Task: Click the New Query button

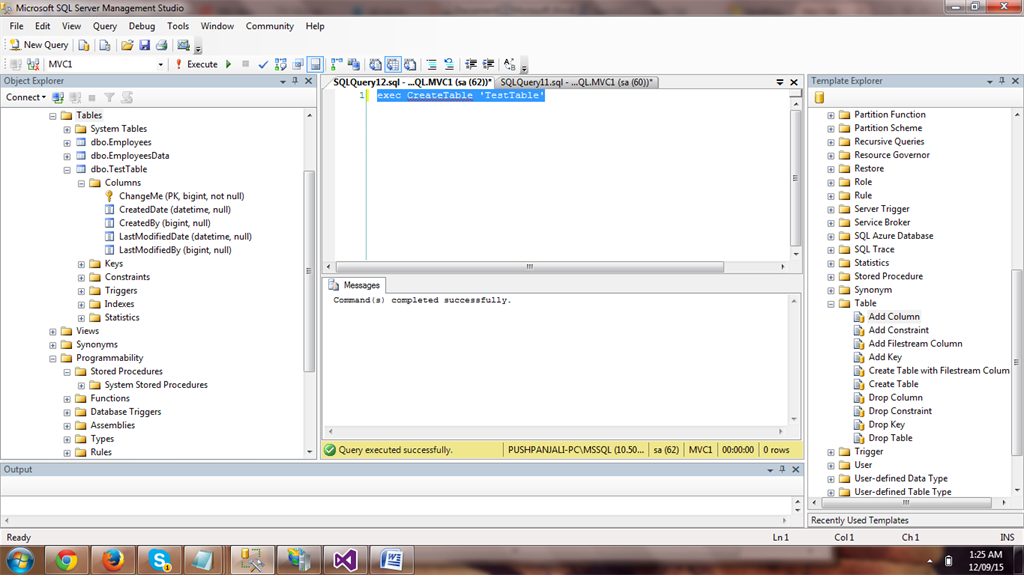Action: point(39,45)
